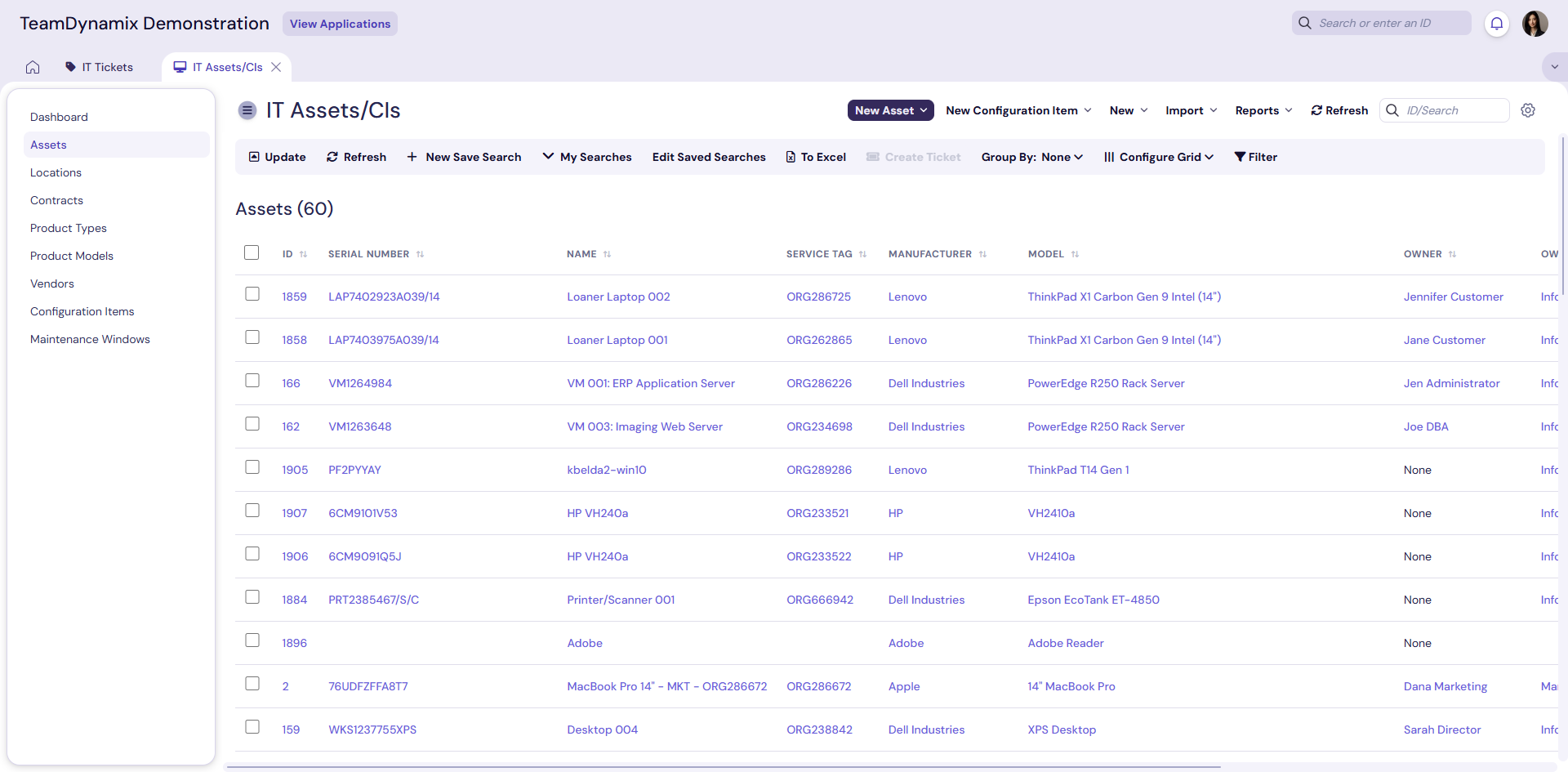The width and height of the screenshot is (1568, 772).
Task: Go to the home icon tab
Action: [33, 67]
